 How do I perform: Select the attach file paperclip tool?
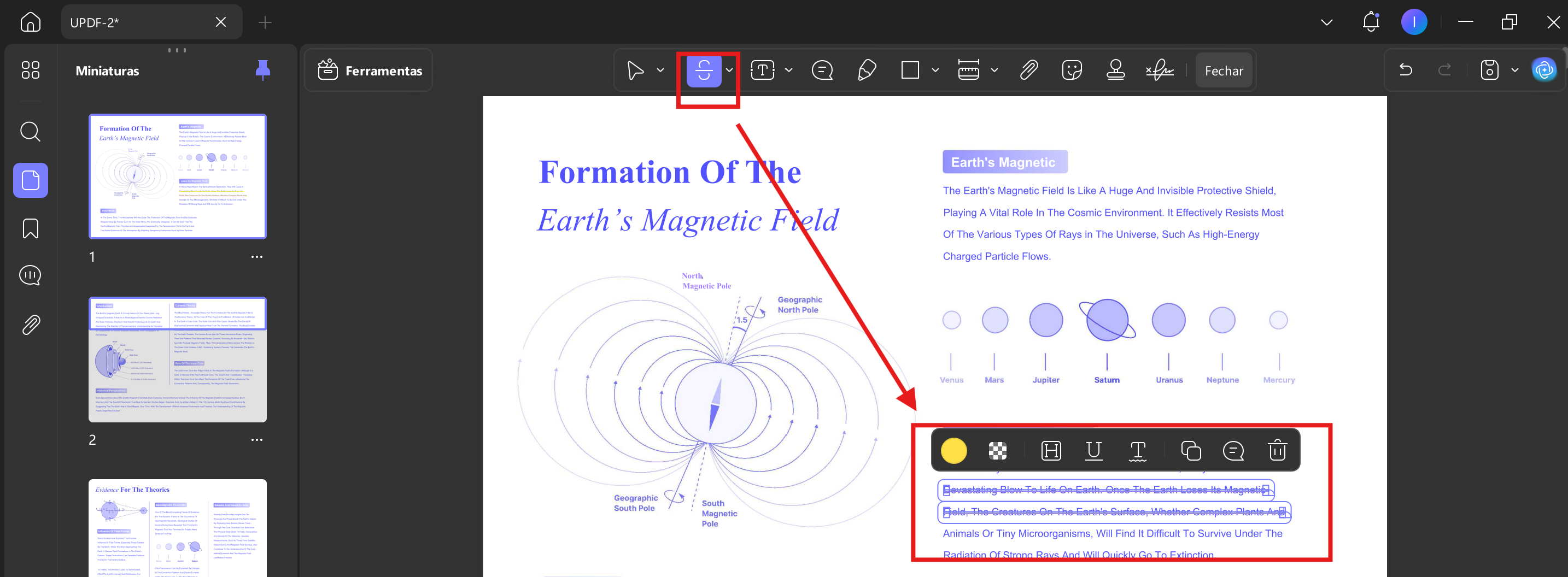point(1029,70)
